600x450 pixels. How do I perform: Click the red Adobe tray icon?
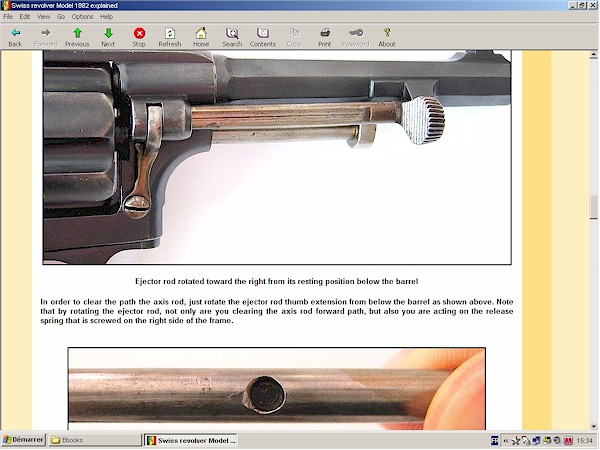[x=568, y=441]
